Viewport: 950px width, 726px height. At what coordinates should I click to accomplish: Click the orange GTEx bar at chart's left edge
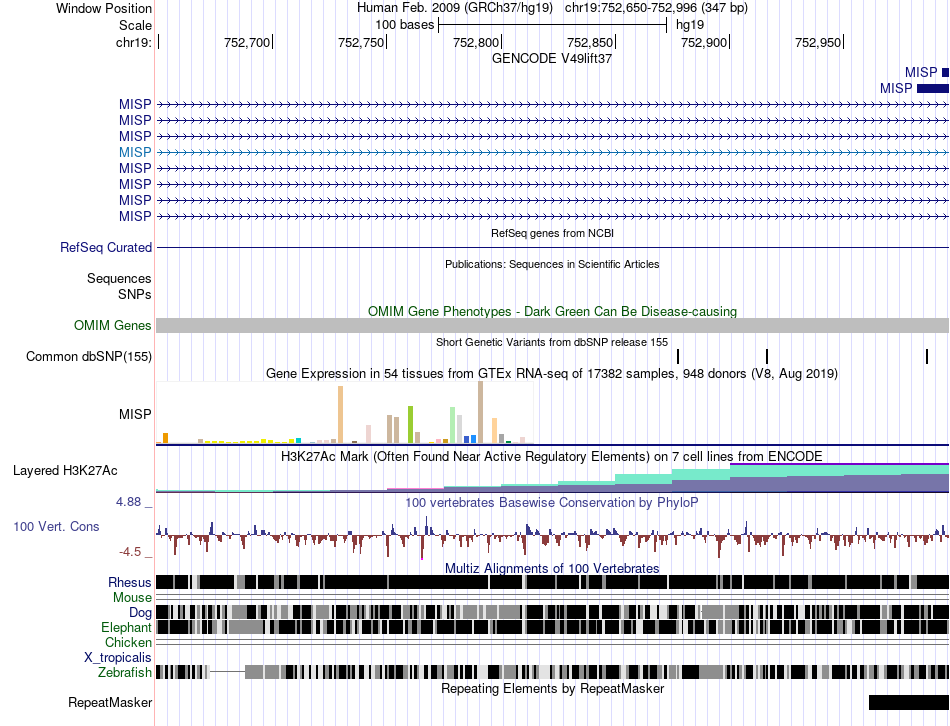165,438
